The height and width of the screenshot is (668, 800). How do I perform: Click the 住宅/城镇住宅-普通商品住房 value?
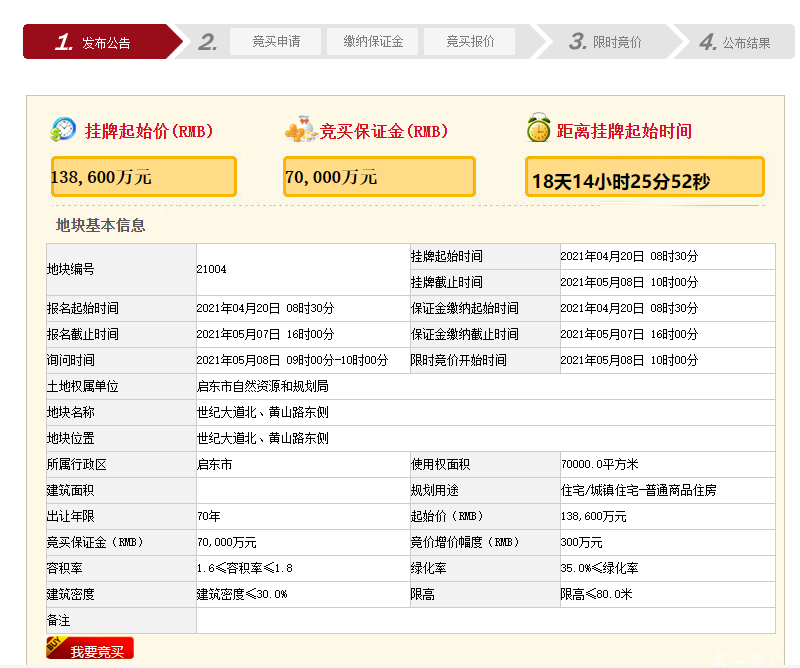638,490
